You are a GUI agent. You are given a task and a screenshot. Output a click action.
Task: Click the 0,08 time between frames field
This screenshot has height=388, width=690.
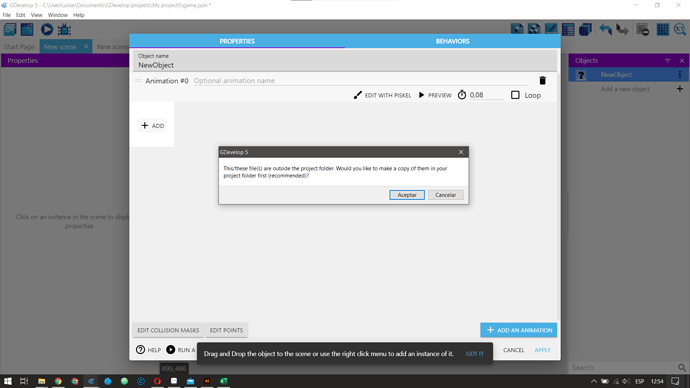click(486, 95)
